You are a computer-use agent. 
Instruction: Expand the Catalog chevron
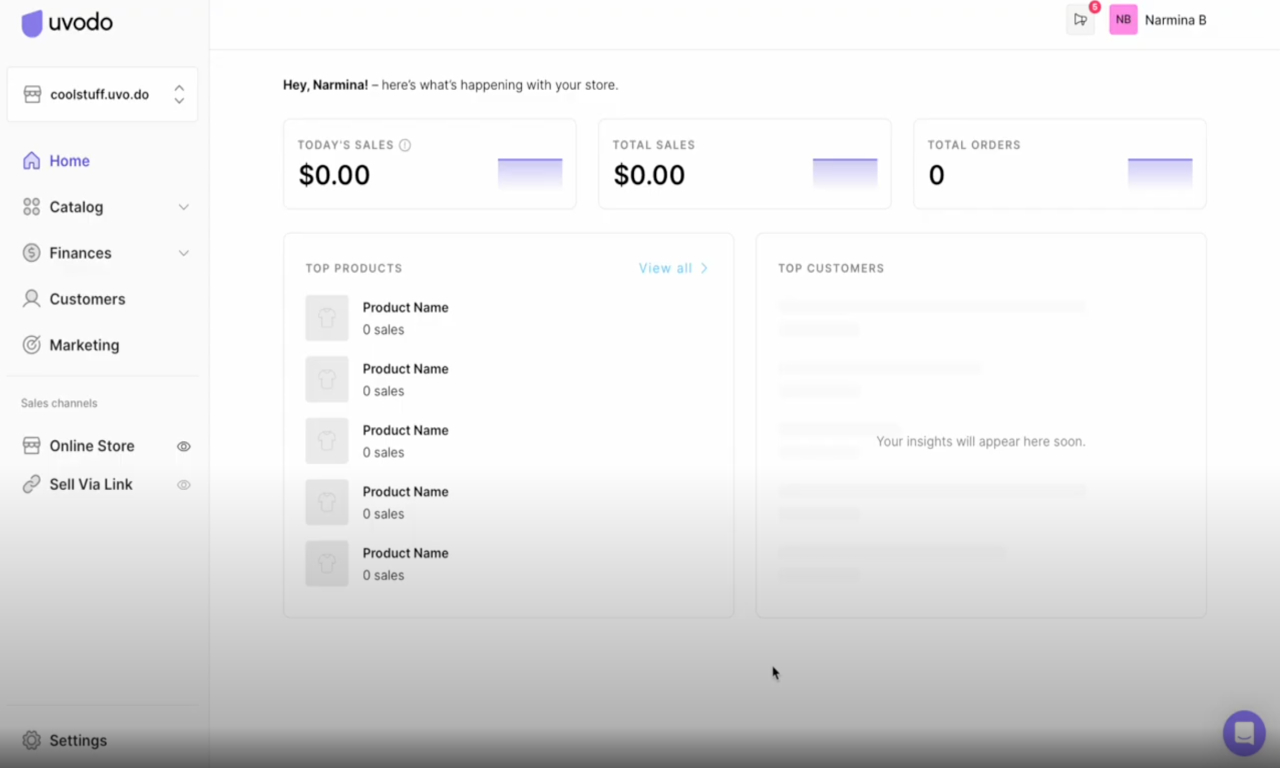[x=183, y=207]
